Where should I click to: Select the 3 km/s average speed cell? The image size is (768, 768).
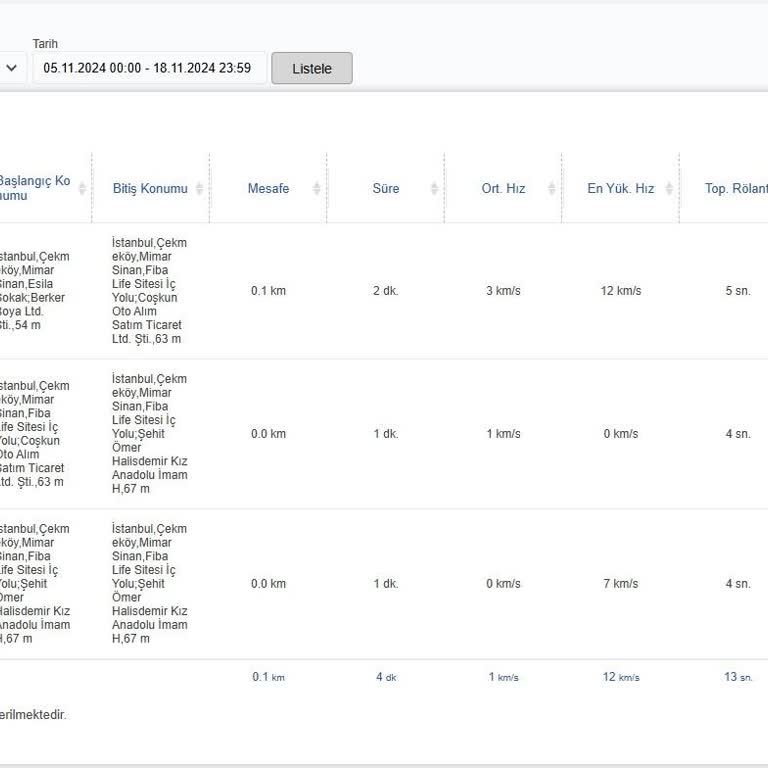[x=503, y=291]
